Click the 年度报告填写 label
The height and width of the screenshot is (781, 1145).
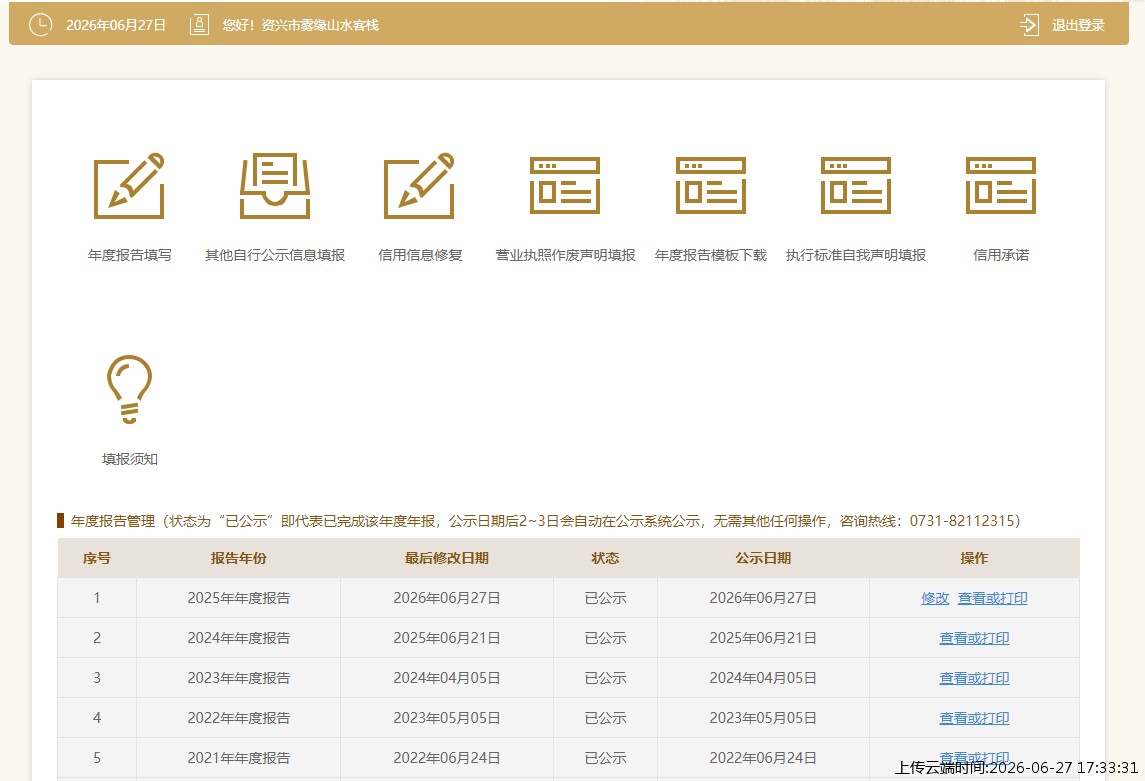pyautogui.click(x=129, y=255)
